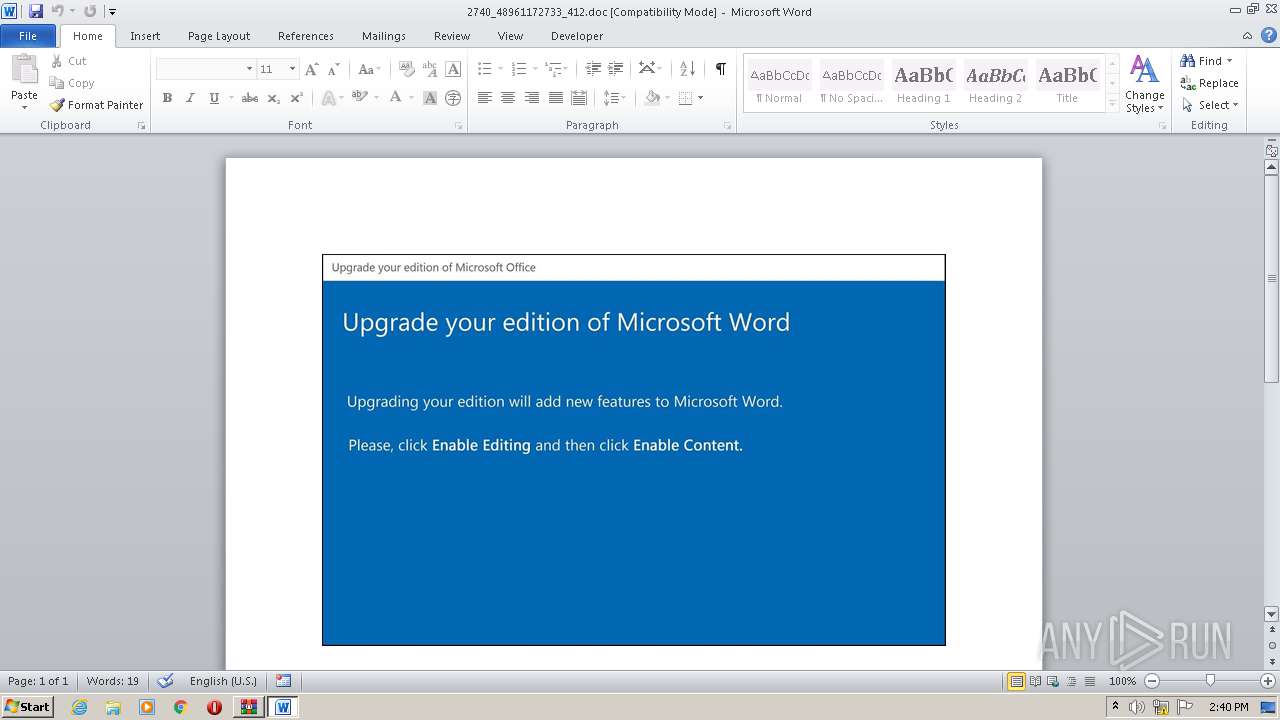Viewport: 1280px width, 720px height.
Task: Click the Zoom In plus button
Action: click(1267, 681)
